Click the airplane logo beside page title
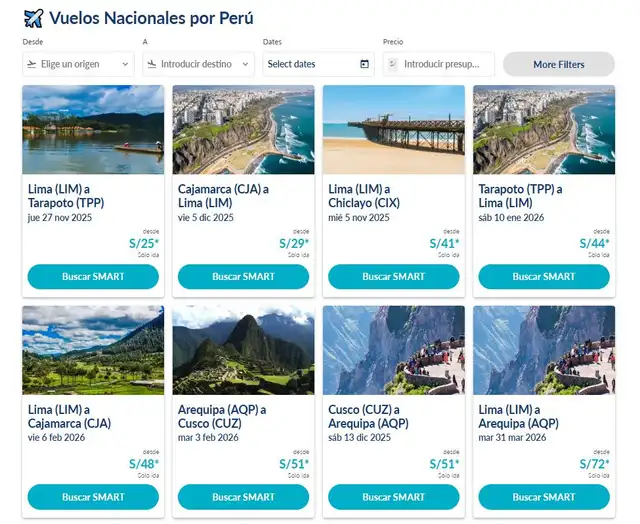Viewport: 640px width, 524px height. 33,18
